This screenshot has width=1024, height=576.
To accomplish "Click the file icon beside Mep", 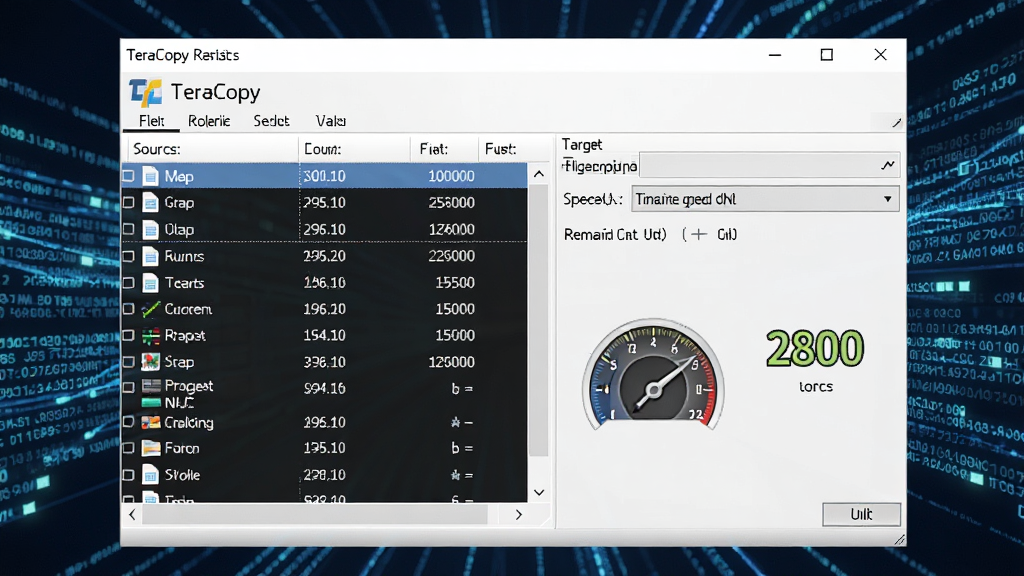I will coord(150,176).
